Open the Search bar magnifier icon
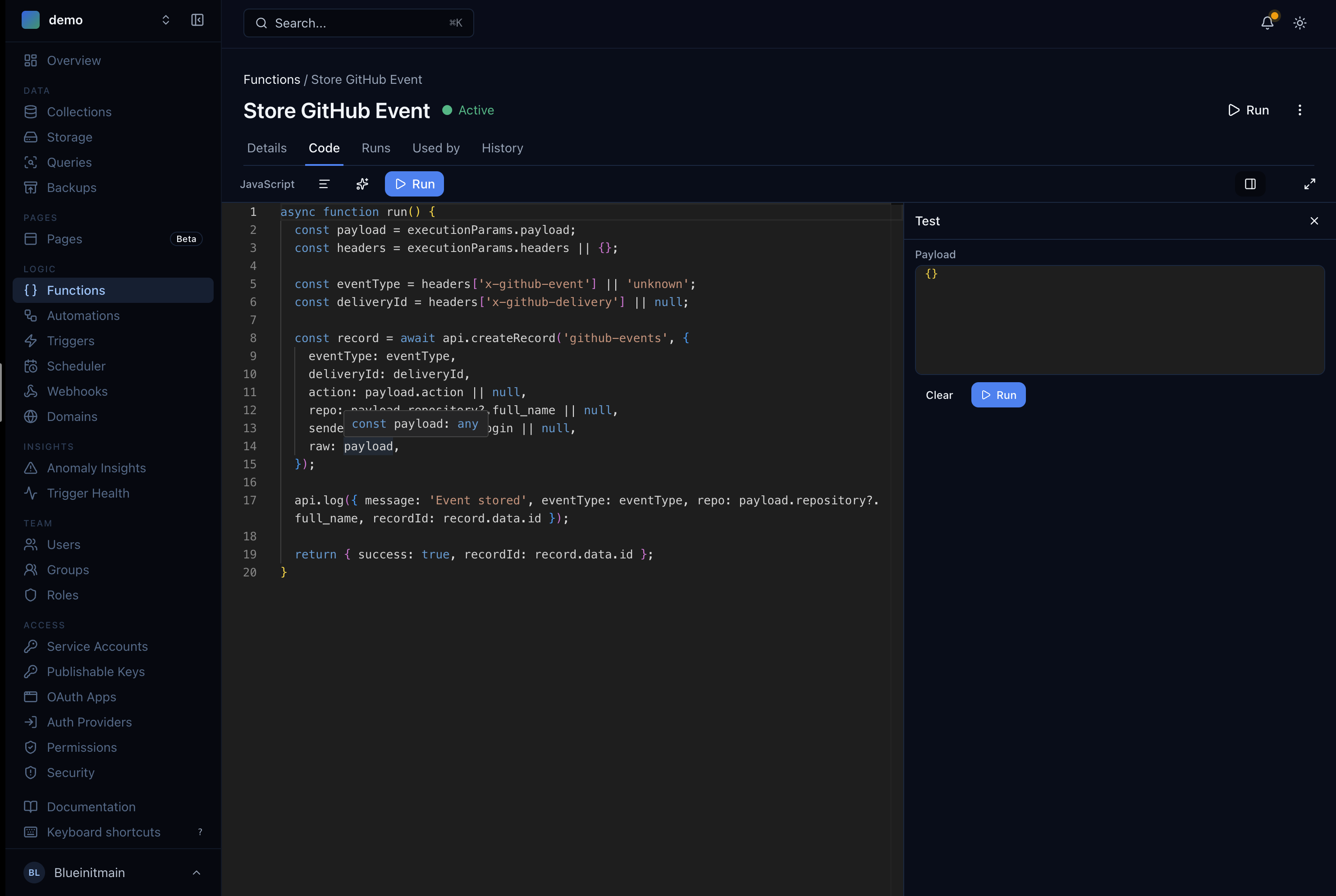This screenshot has width=1336, height=896. [261, 23]
